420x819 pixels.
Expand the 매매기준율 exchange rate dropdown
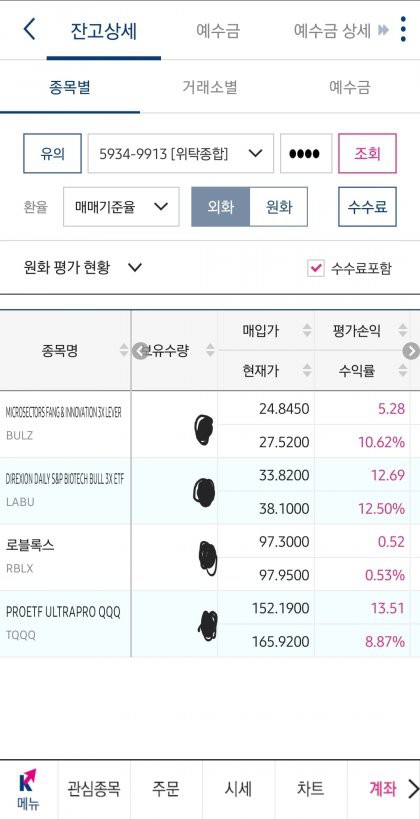121,207
